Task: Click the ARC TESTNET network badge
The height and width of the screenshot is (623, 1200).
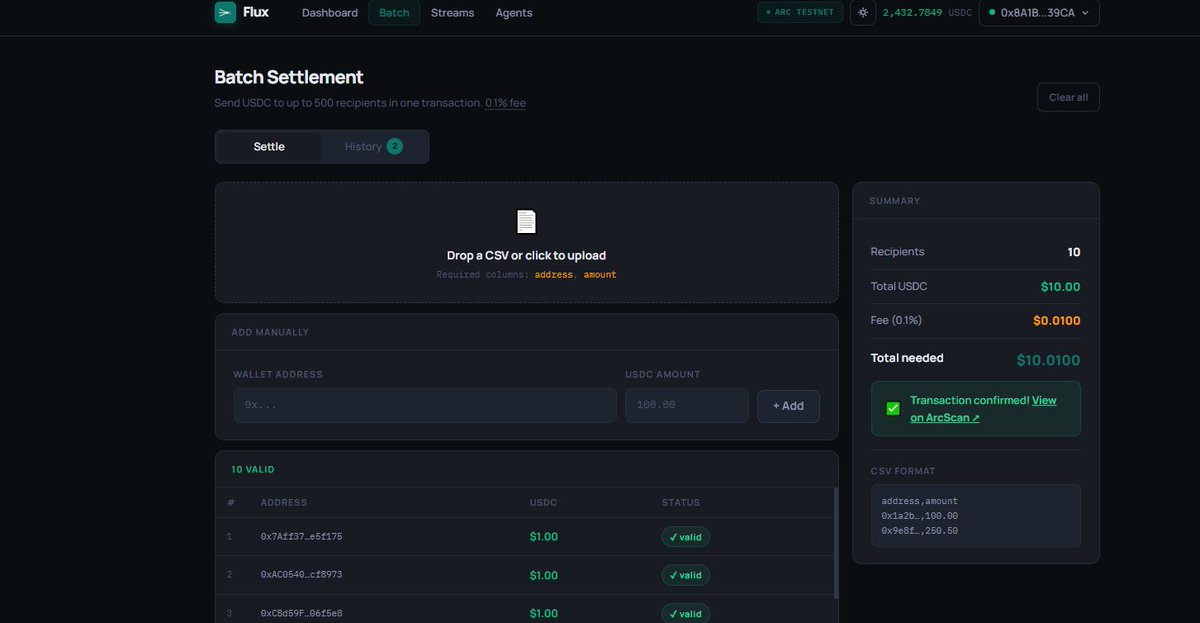Action: 801,13
